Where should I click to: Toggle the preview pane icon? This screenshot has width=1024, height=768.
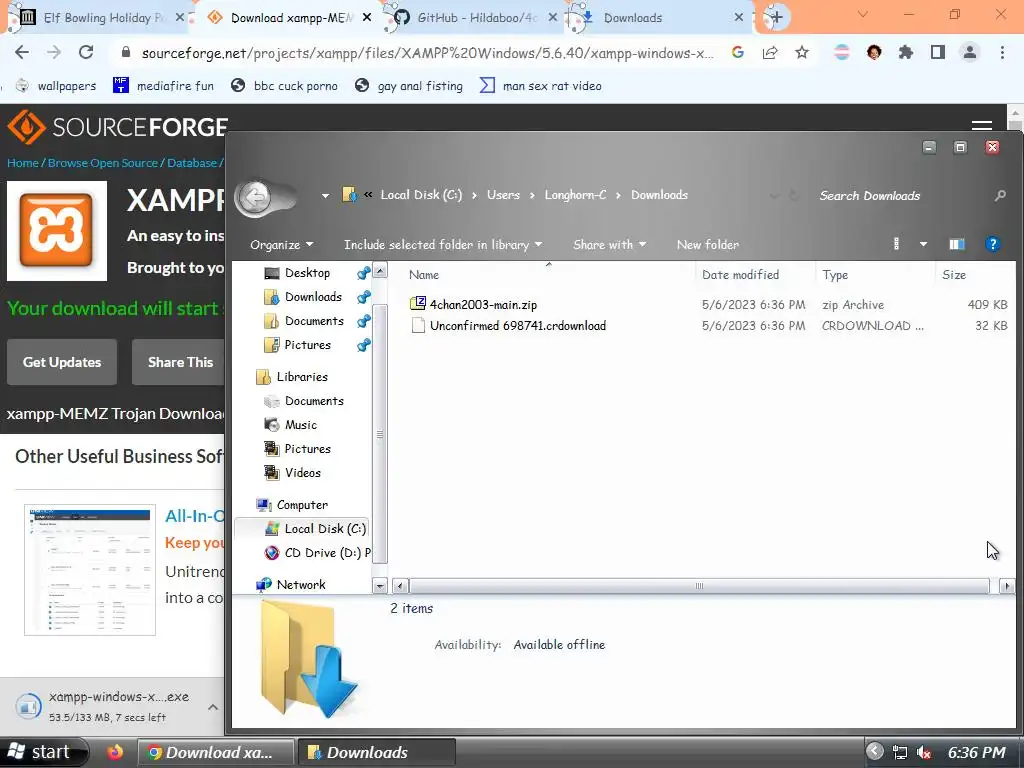[x=957, y=244]
